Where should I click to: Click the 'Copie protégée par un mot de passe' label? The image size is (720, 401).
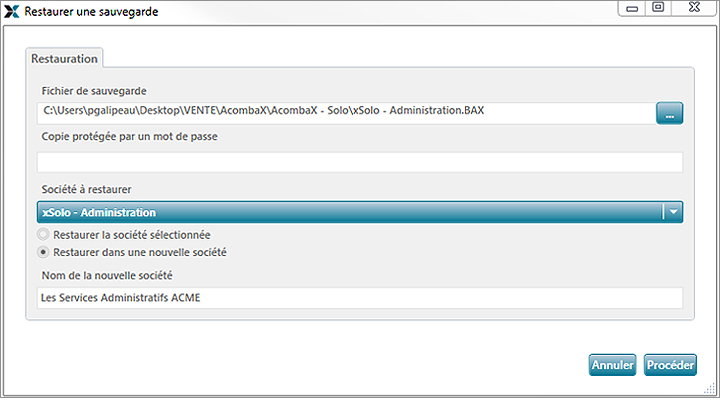click(129, 137)
